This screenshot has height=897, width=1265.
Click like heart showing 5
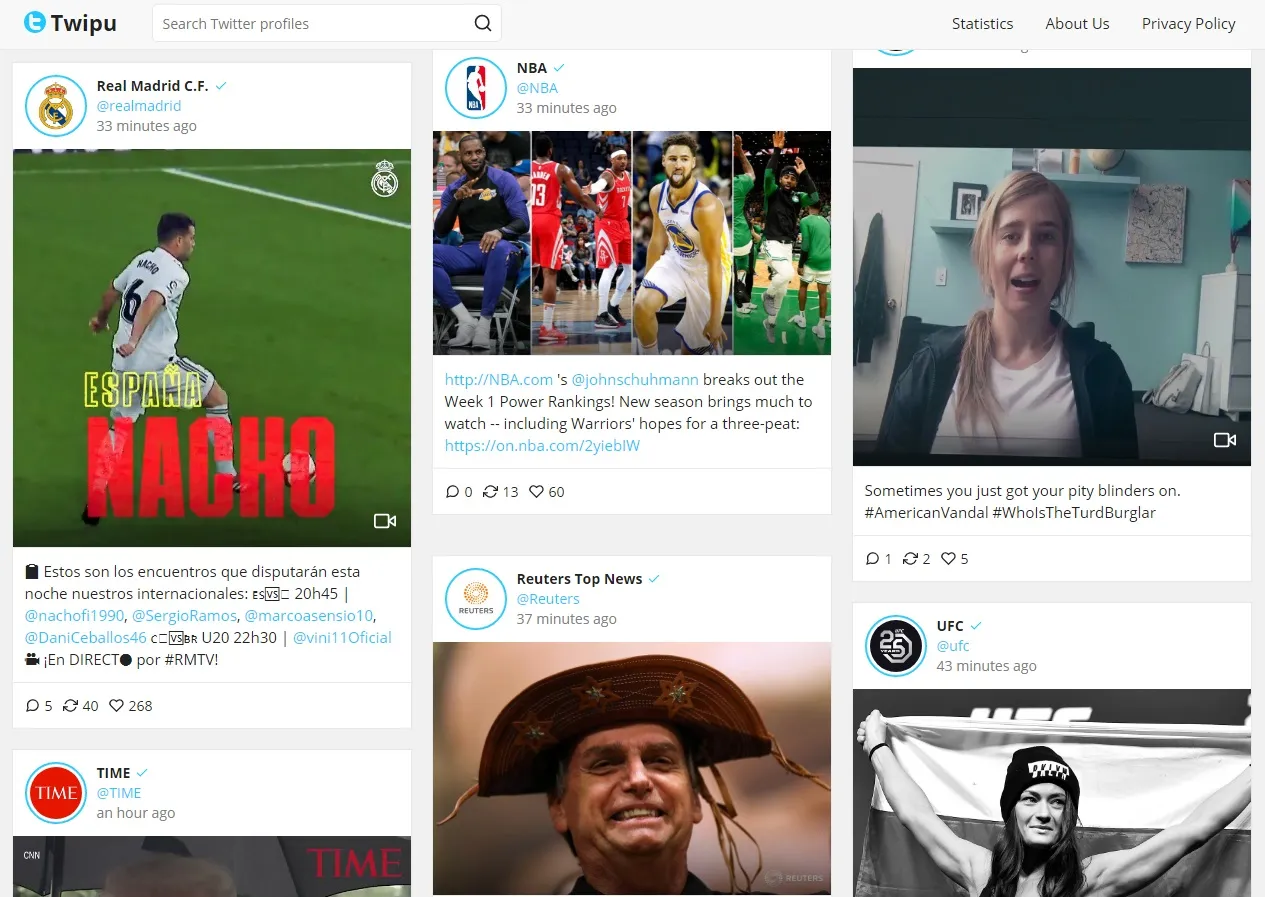[x=948, y=559]
